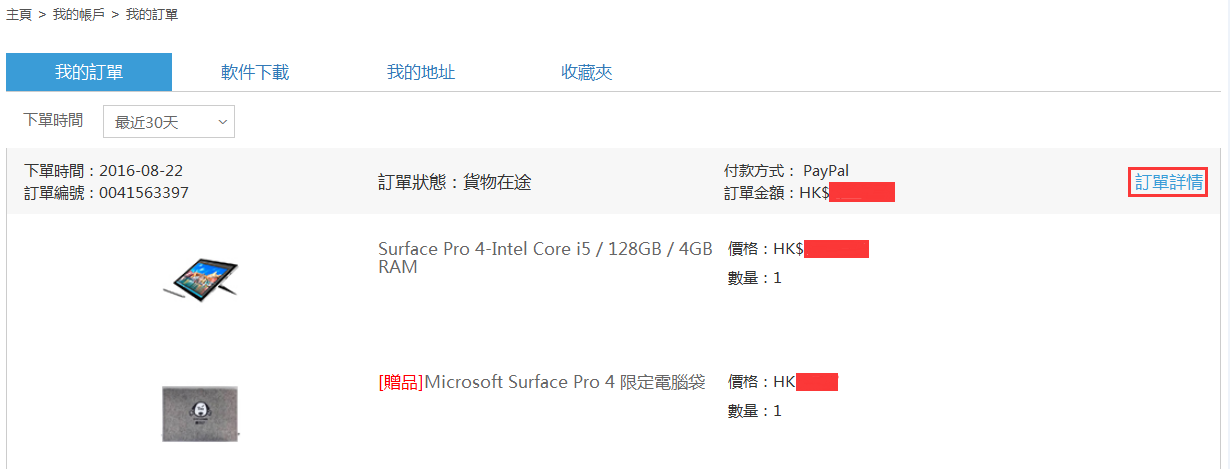The width and height of the screenshot is (1230, 469).
Task: Open the 我的地址 tab
Action: coord(421,72)
